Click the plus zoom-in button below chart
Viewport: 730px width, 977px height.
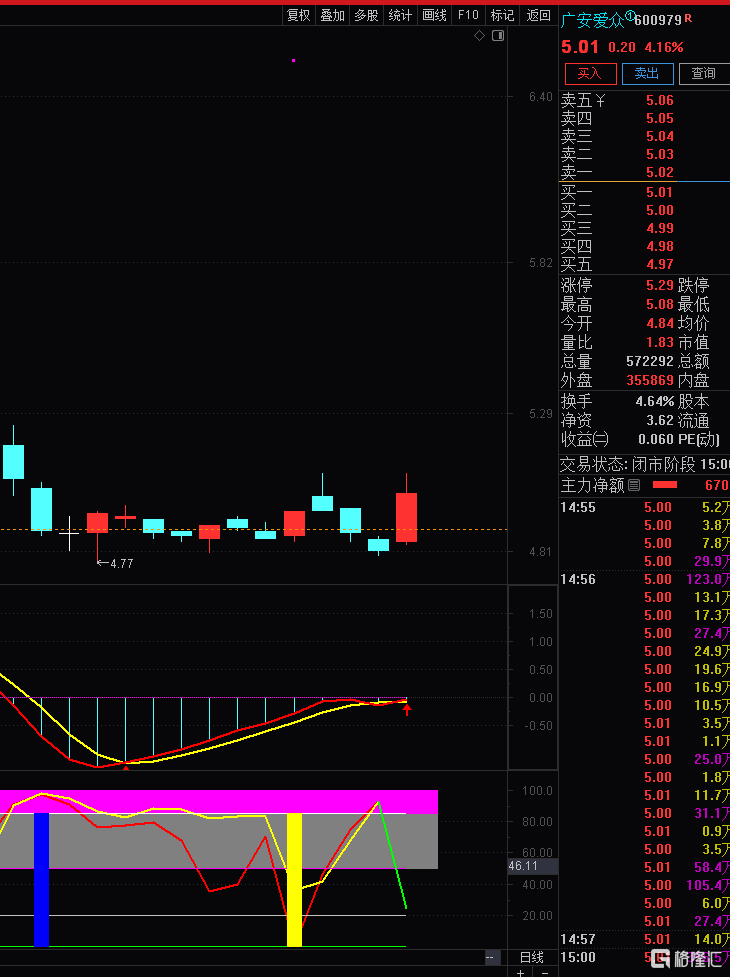pyautogui.click(x=520, y=972)
